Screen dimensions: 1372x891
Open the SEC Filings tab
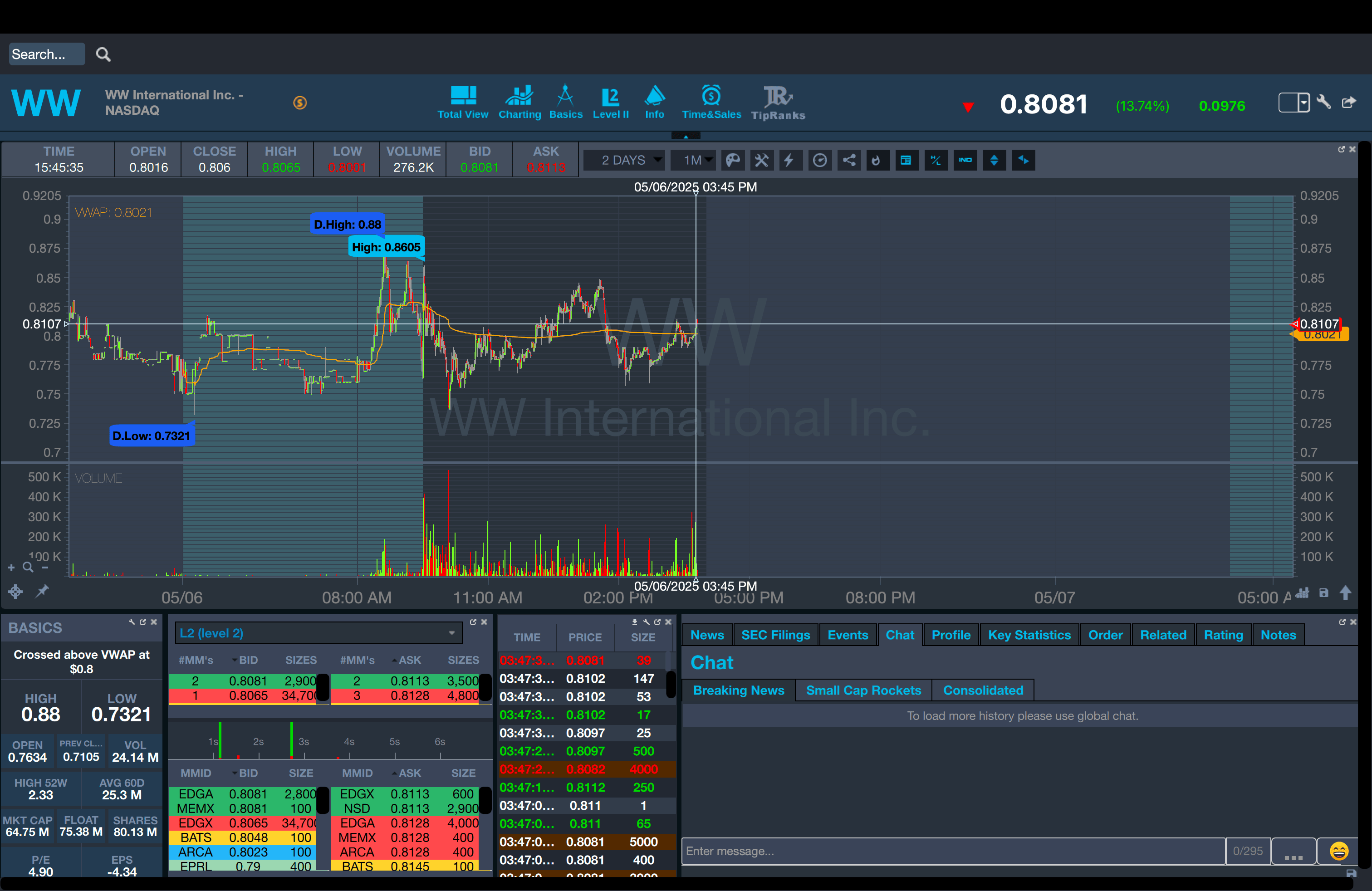coord(775,635)
